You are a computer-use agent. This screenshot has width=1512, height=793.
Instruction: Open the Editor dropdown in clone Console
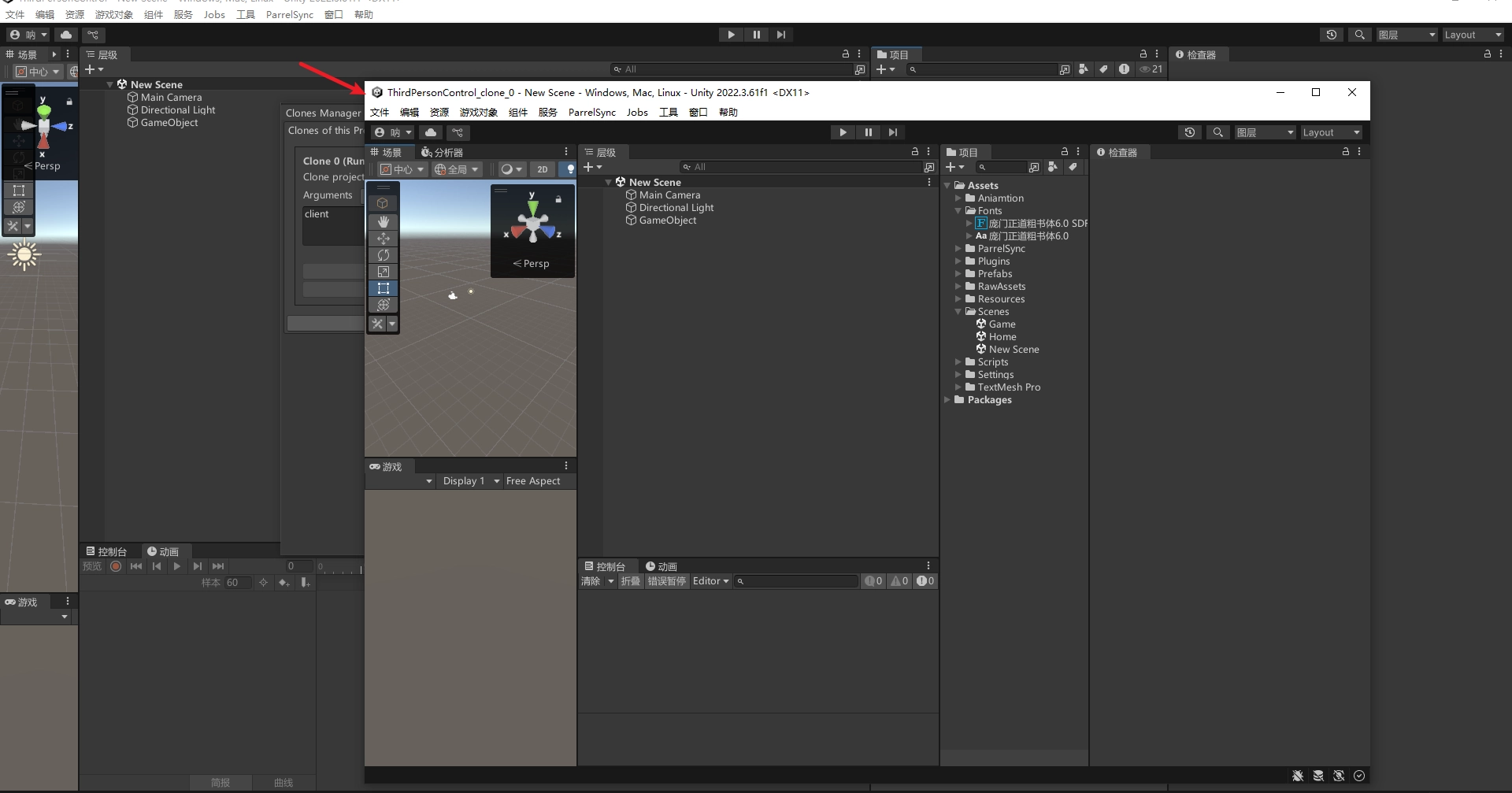(x=710, y=581)
